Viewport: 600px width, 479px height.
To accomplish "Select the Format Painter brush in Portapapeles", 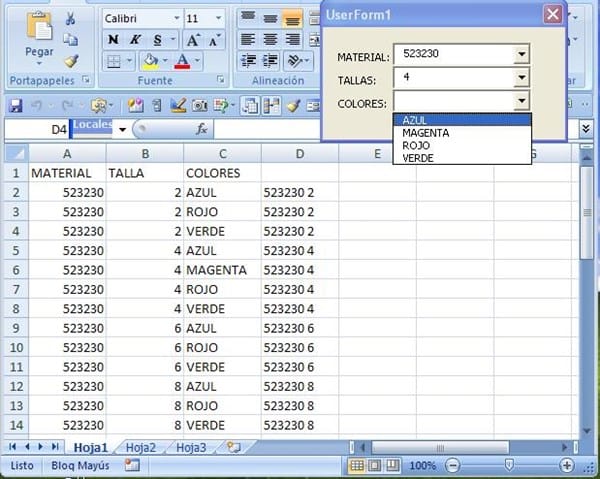I will (71, 60).
